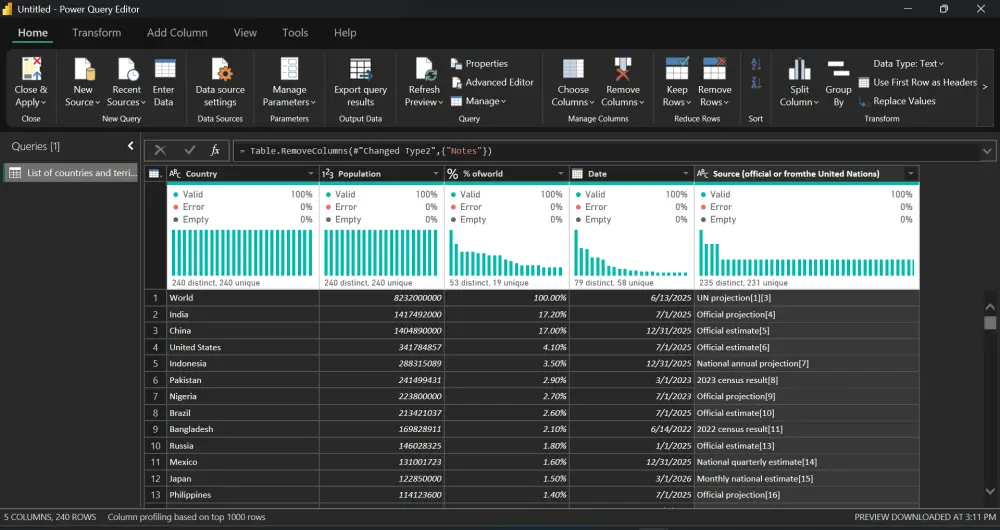Click the Remove Columns icon

click(622, 69)
